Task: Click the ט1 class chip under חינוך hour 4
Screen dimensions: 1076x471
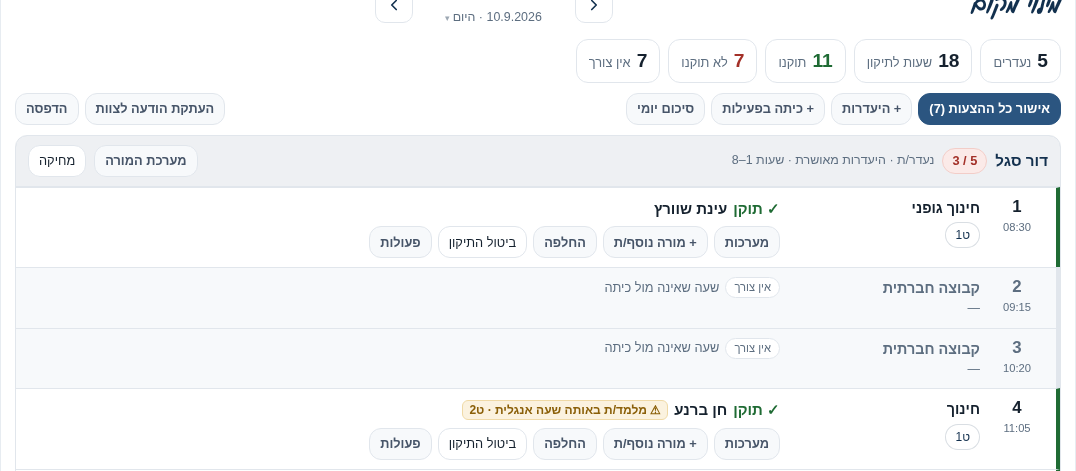Action: click(962, 437)
